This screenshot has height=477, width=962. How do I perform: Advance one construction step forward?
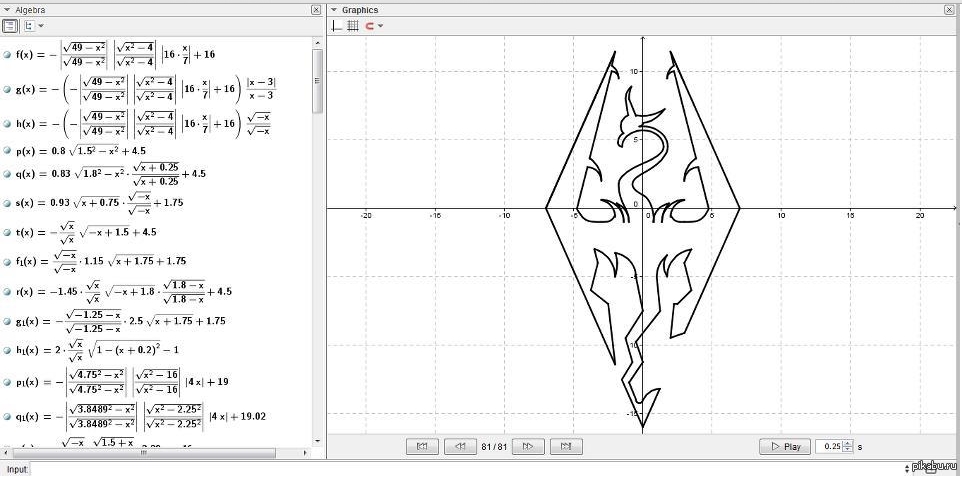click(528, 447)
